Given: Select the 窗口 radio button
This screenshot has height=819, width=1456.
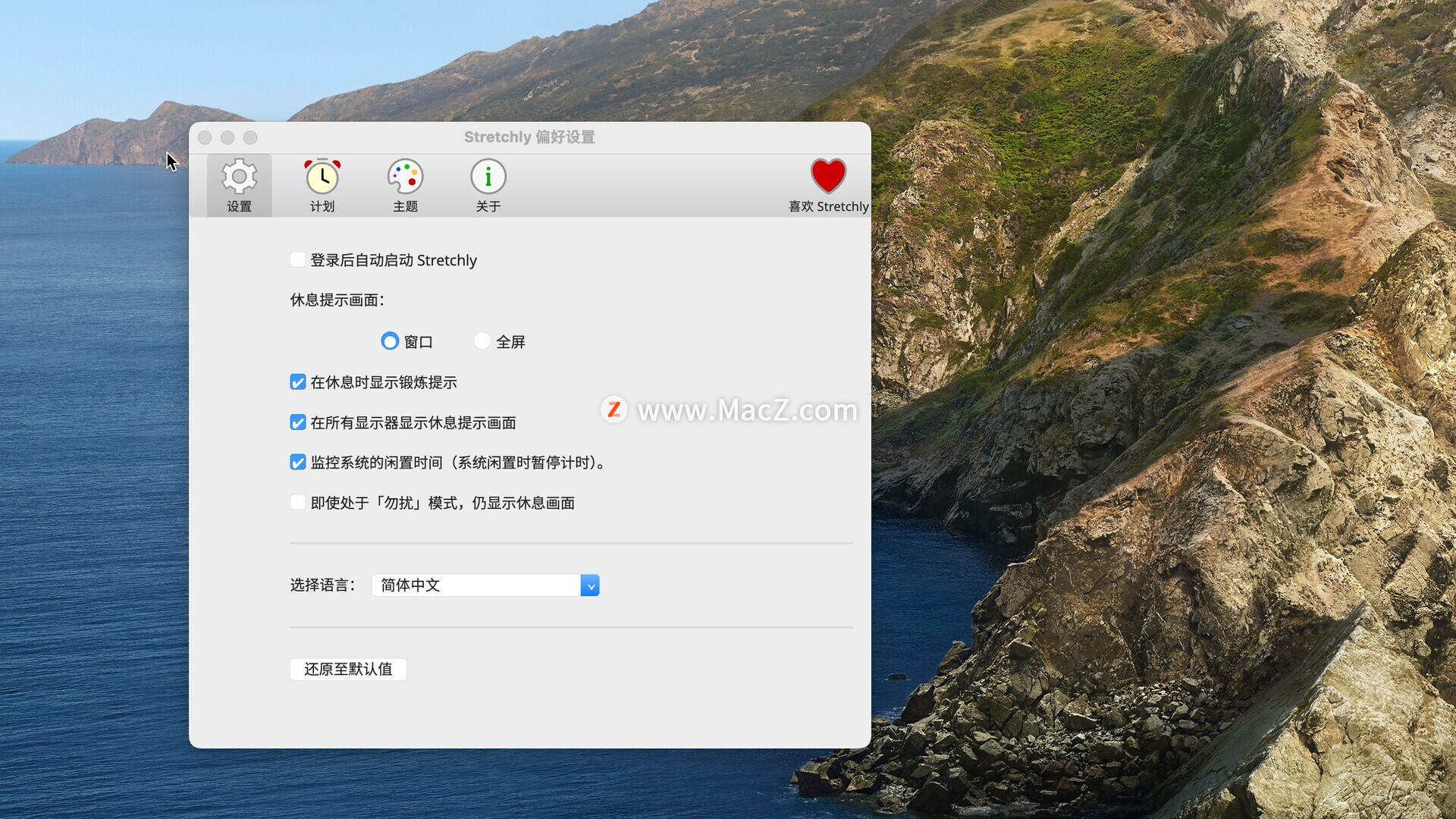Looking at the screenshot, I should tap(390, 341).
